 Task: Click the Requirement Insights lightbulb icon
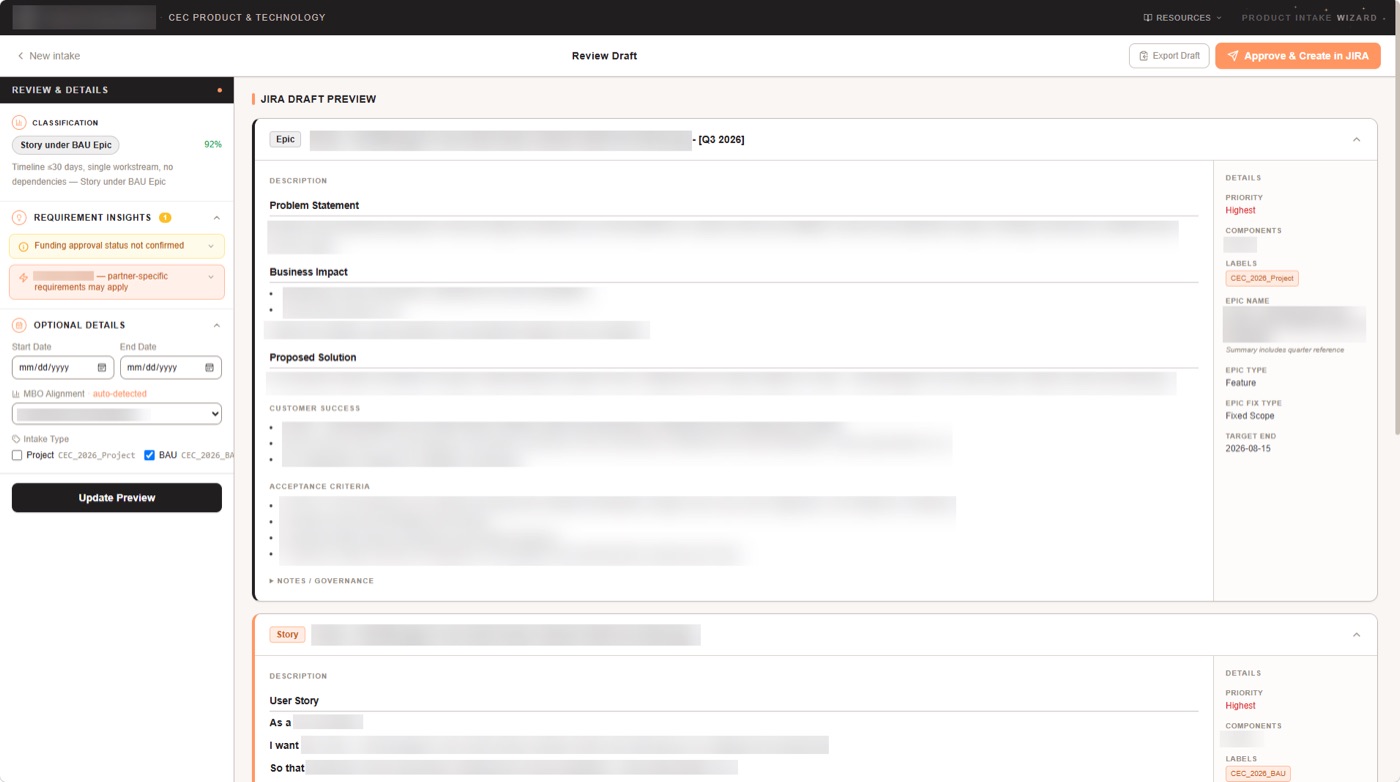click(19, 217)
